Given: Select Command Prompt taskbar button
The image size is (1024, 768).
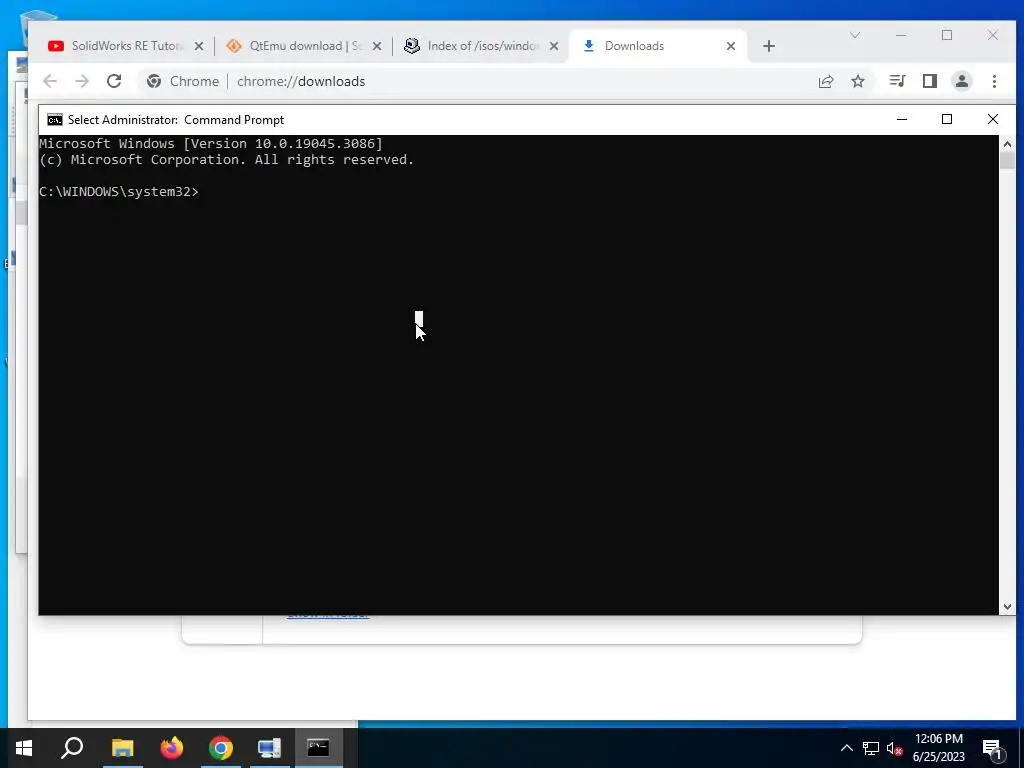Looking at the screenshot, I should 318,748.
